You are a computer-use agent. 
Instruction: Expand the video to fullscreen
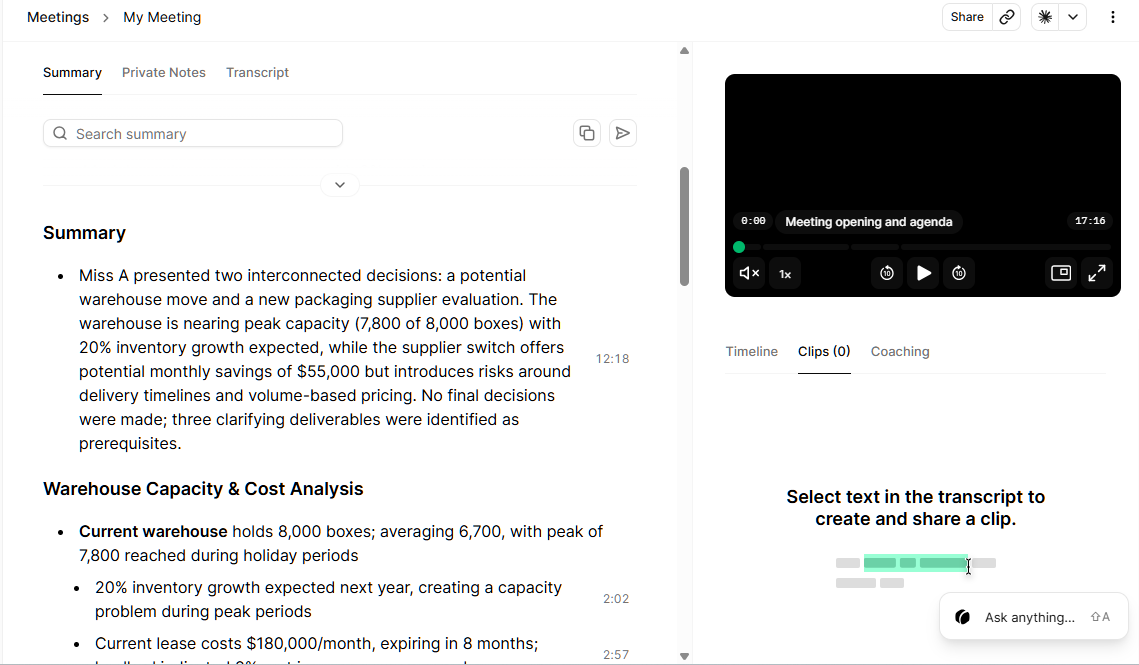(x=1097, y=273)
